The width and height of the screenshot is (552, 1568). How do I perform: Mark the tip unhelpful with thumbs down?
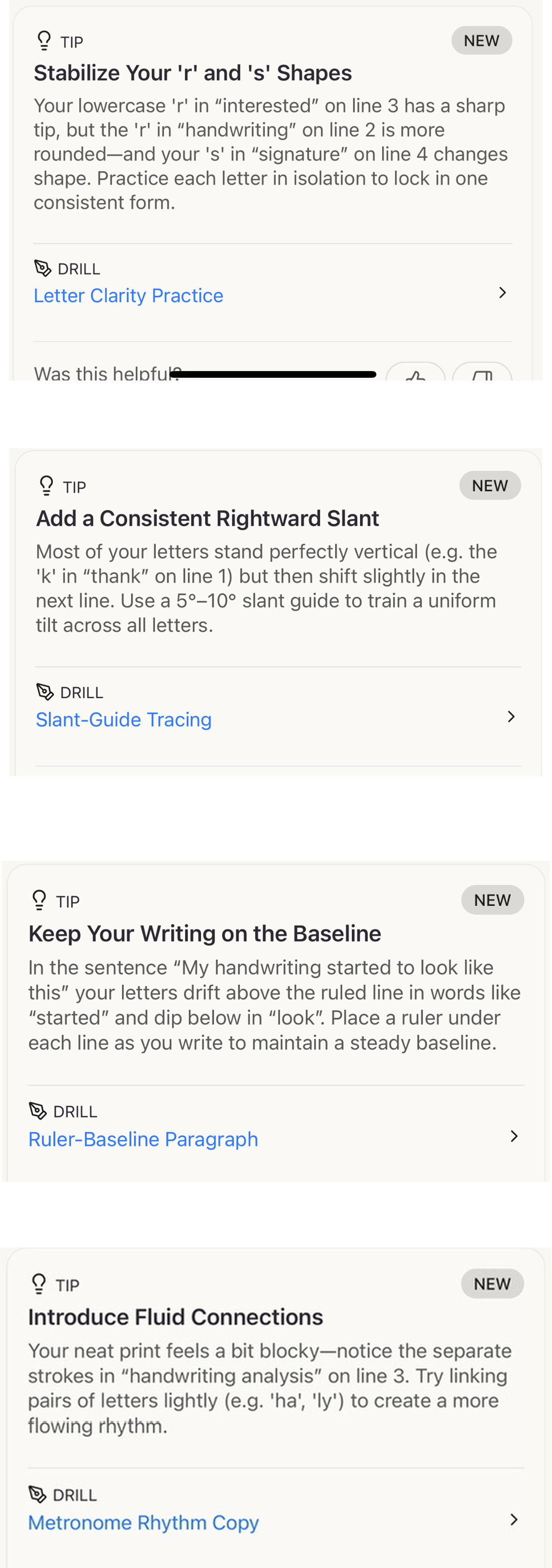pyautogui.click(x=482, y=373)
